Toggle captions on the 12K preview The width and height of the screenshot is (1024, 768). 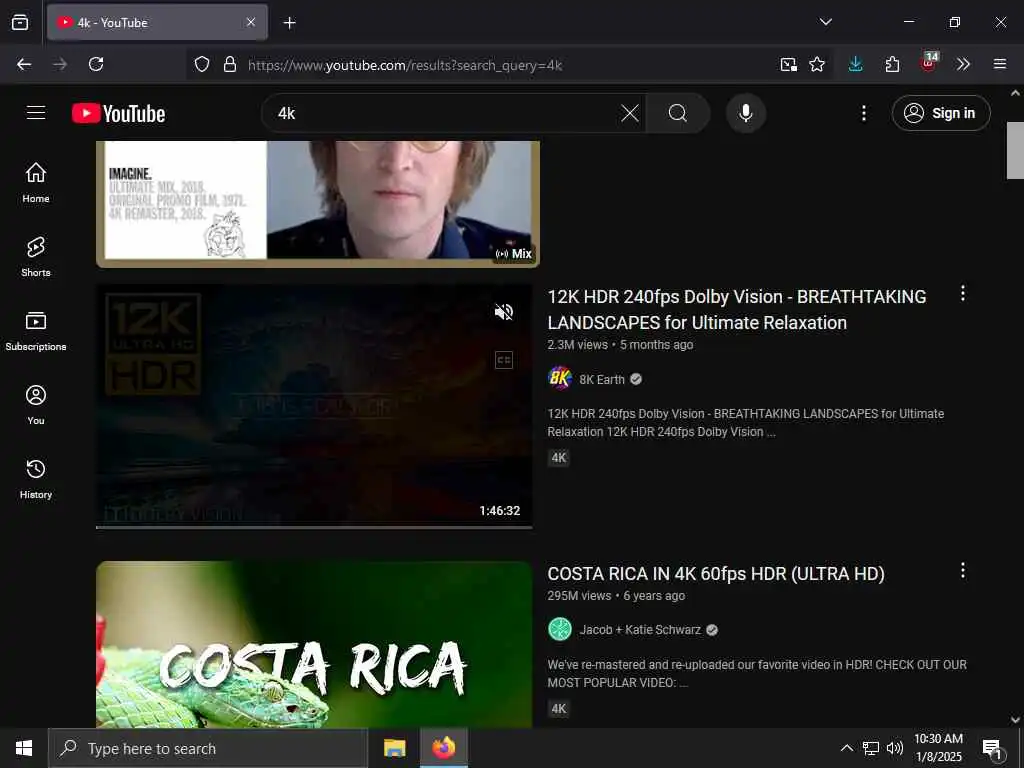click(x=504, y=360)
